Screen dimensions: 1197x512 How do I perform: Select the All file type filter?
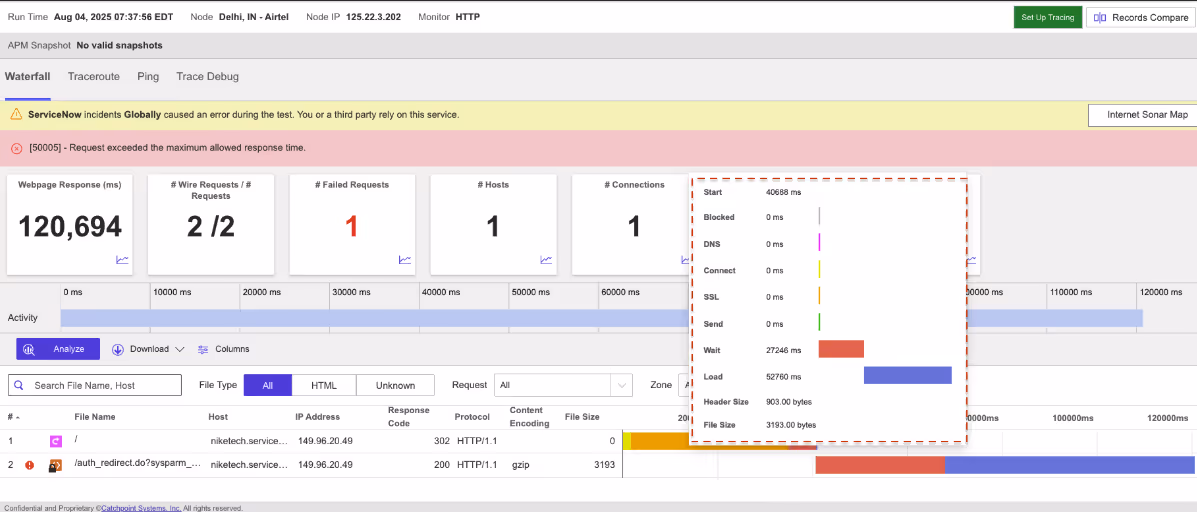267,385
